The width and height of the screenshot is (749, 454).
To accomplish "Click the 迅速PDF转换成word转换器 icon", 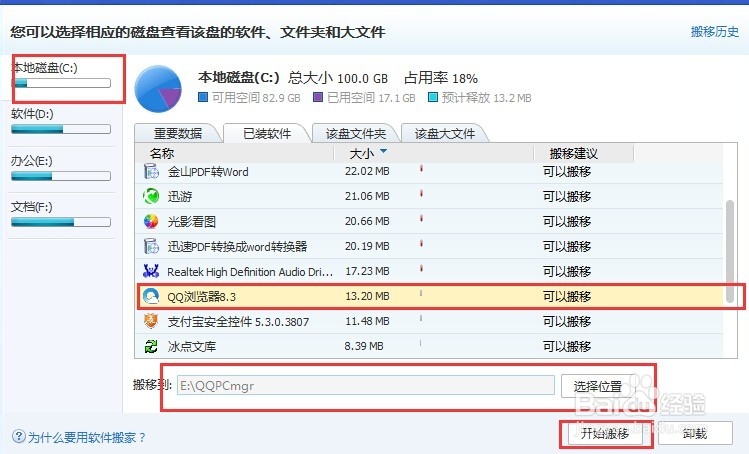I will click(x=151, y=246).
